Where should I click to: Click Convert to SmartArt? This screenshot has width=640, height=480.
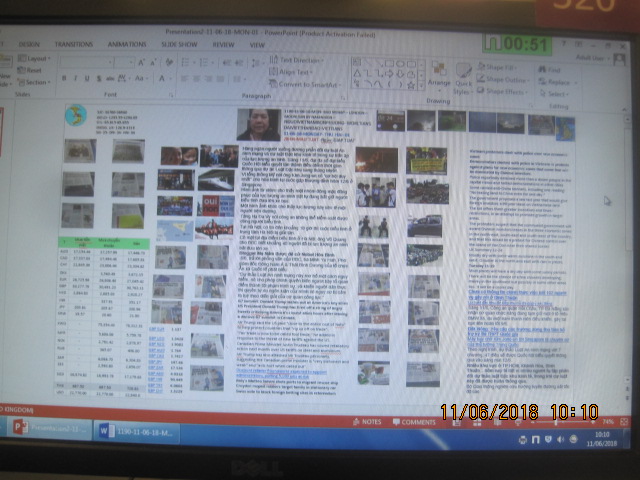pyautogui.click(x=305, y=84)
